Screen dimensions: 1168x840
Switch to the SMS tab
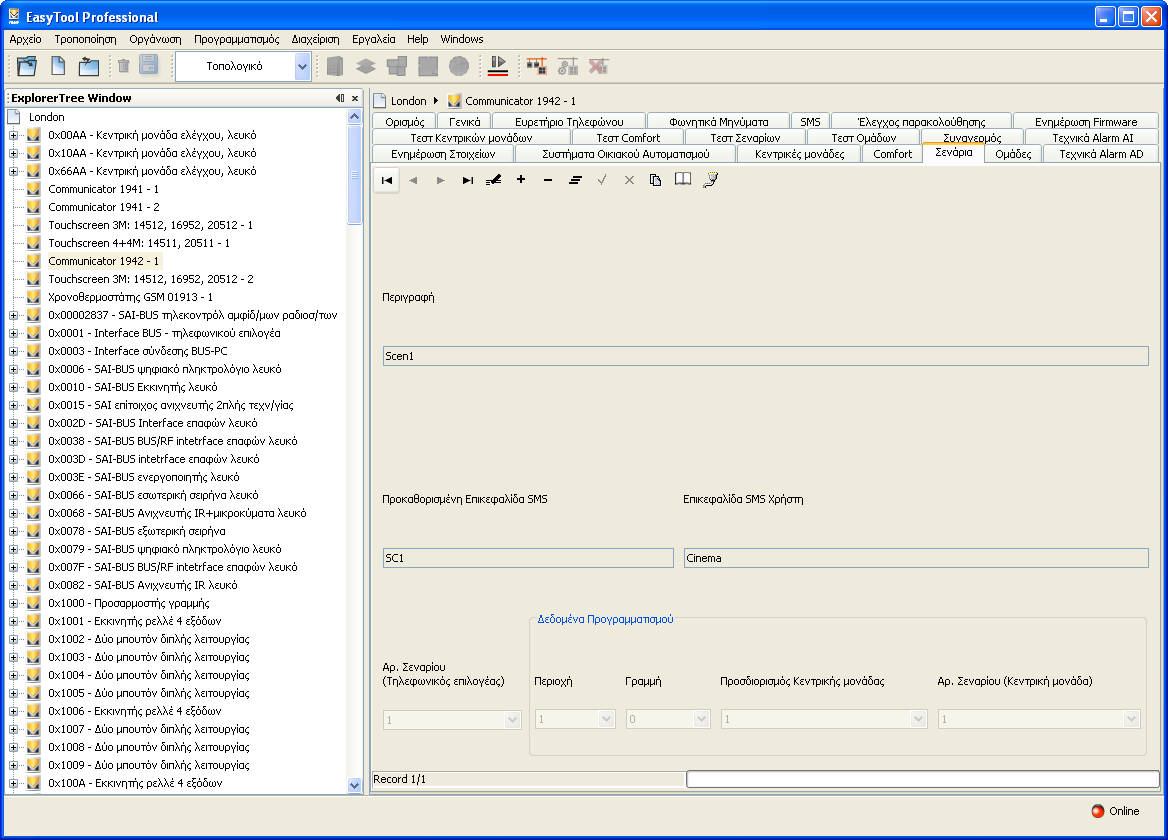click(x=810, y=121)
